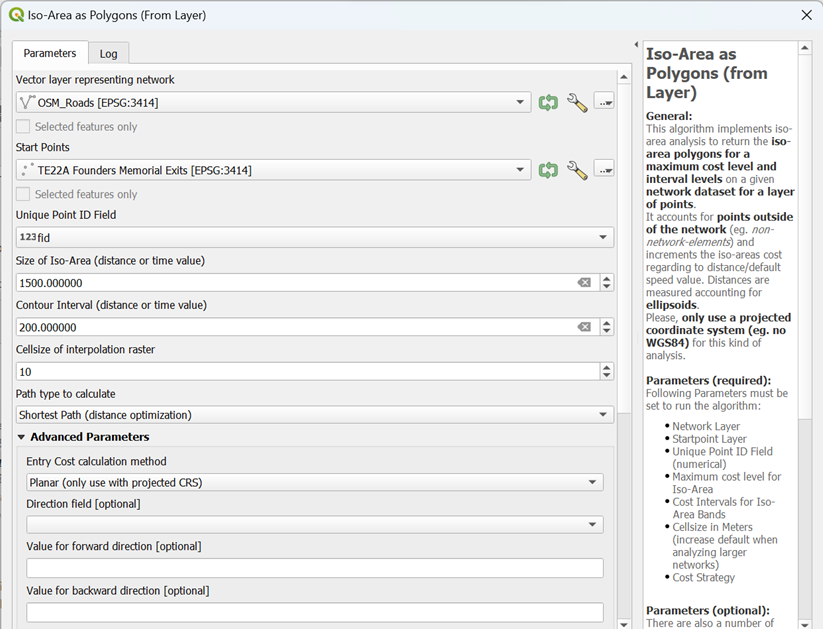This screenshot has height=629, width=823.
Task: Switch to the Log tab
Action: click(108, 54)
